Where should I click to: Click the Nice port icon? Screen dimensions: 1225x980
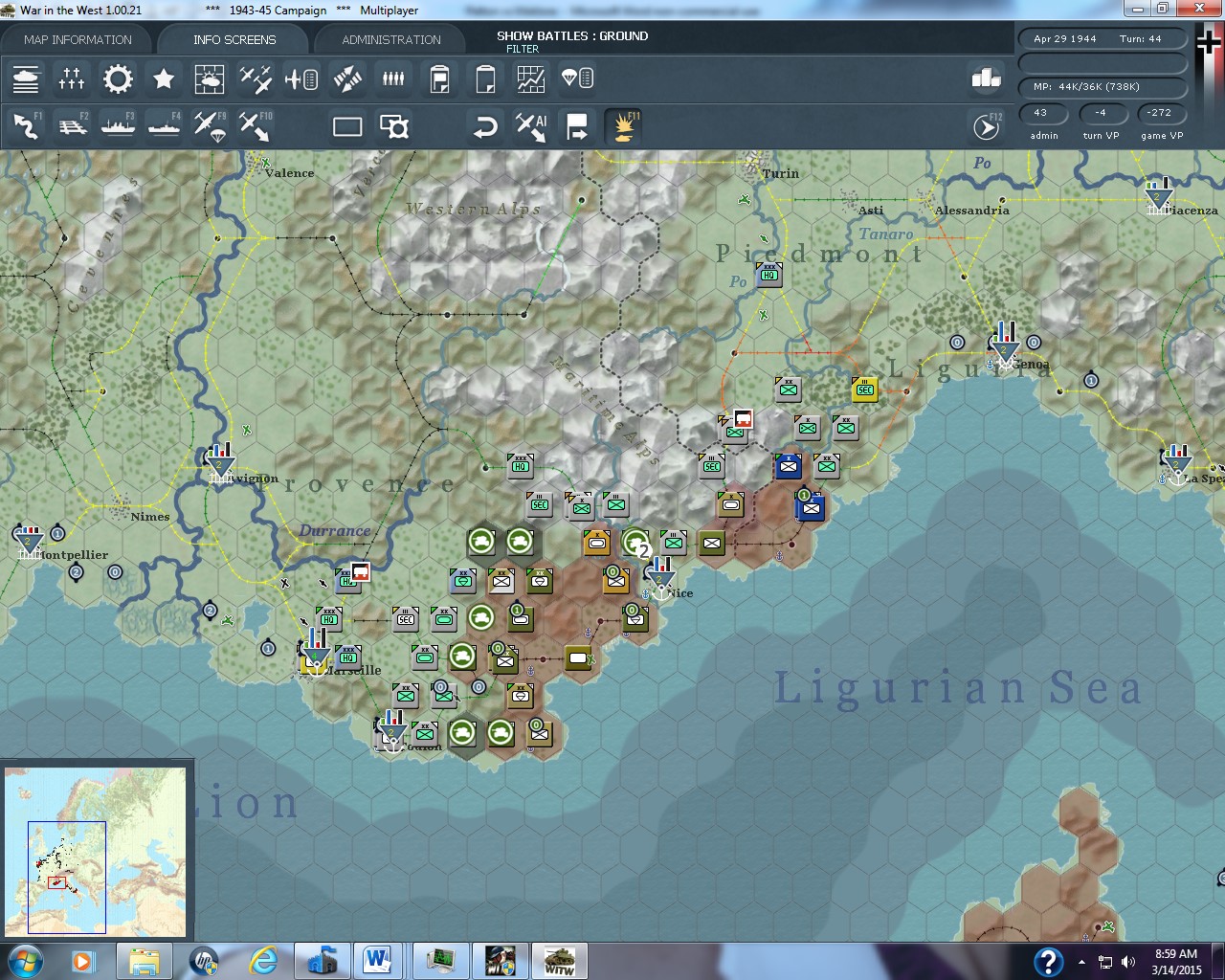[659, 578]
